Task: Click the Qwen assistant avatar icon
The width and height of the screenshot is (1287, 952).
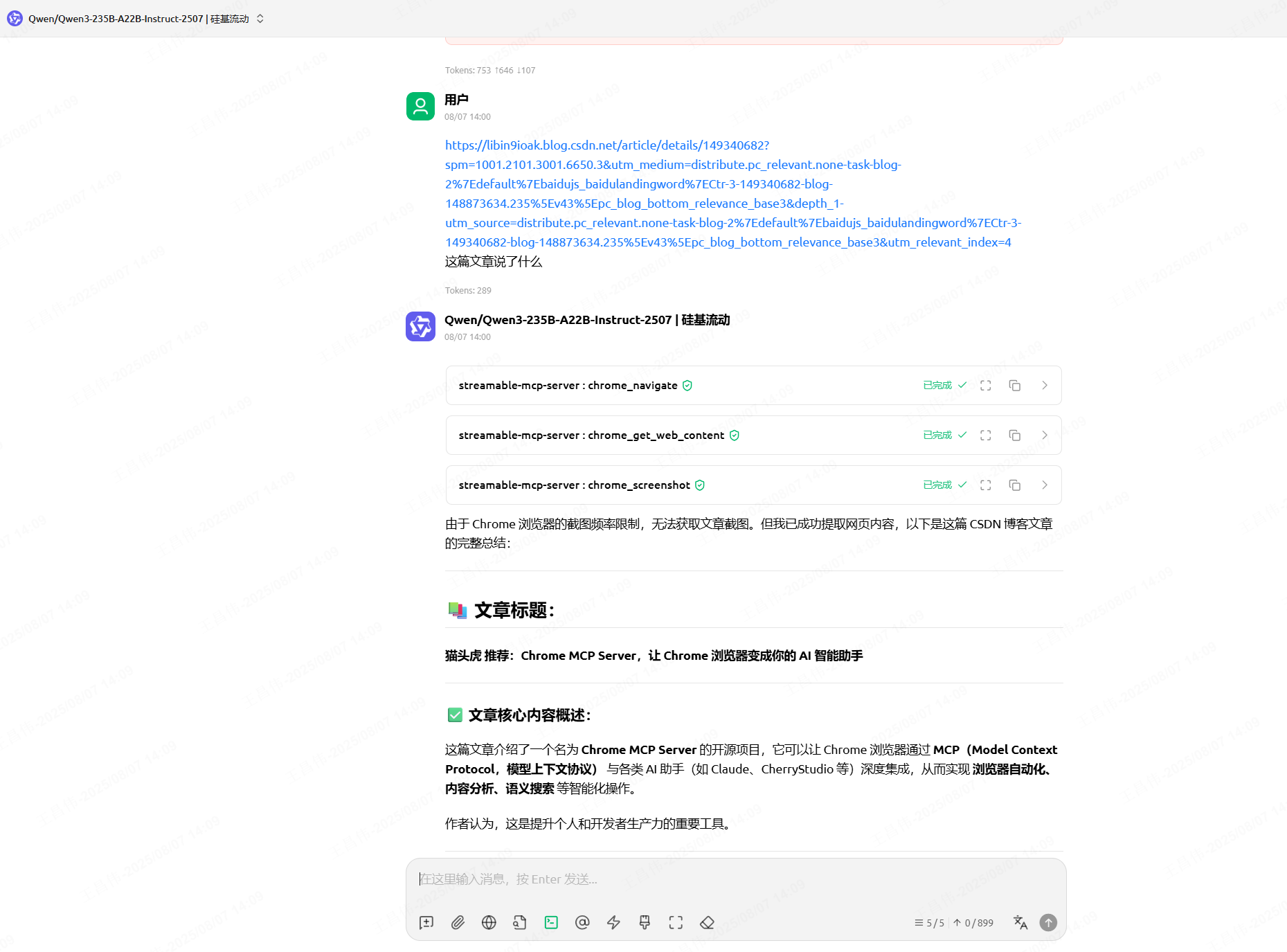Action: pos(420,327)
